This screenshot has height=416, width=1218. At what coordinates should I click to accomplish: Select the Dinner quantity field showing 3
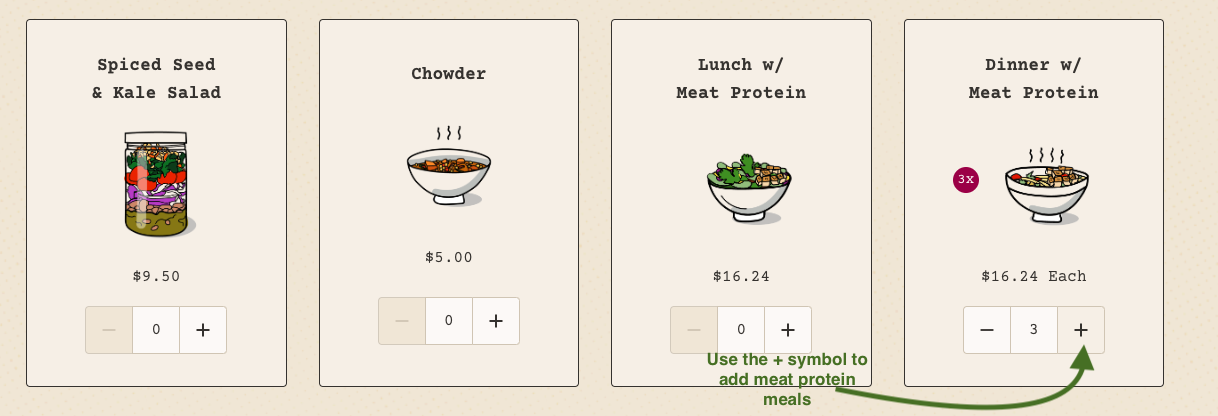pyautogui.click(x=1034, y=330)
